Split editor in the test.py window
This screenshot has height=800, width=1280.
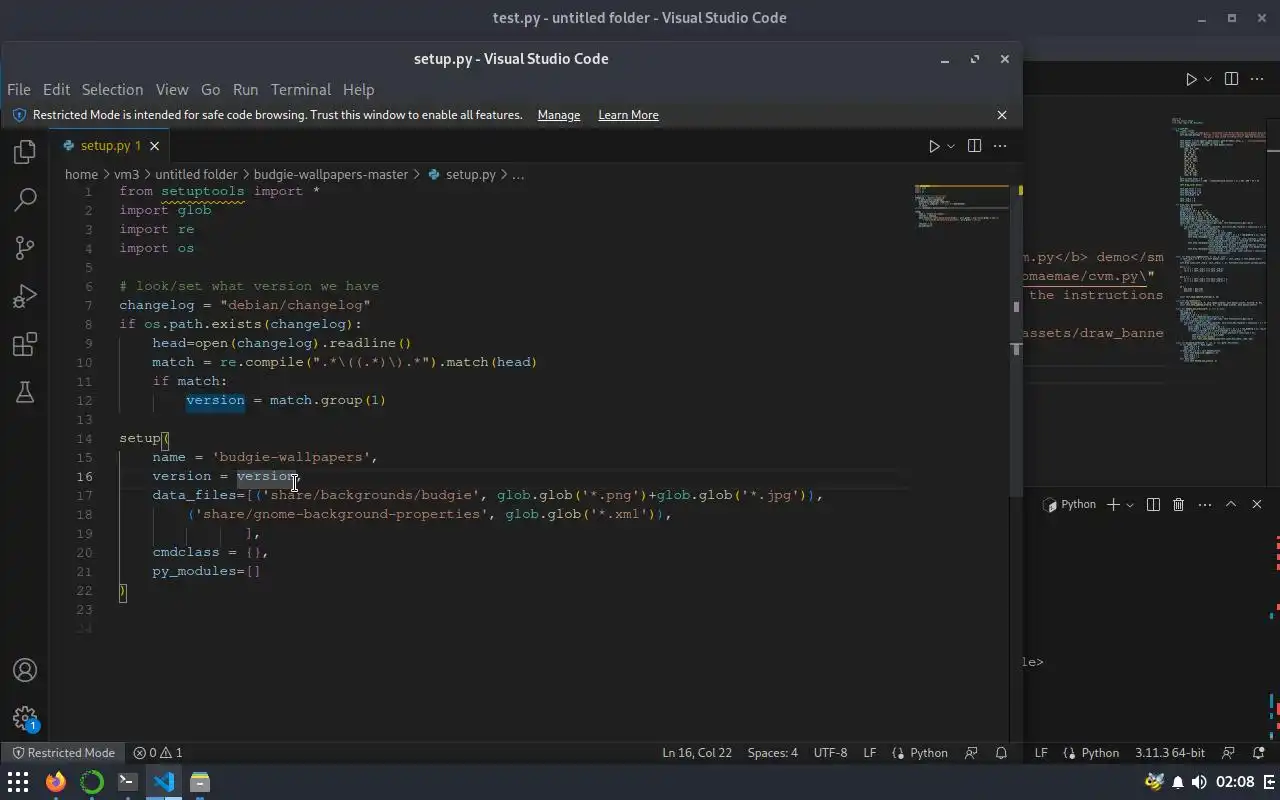click(1231, 79)
